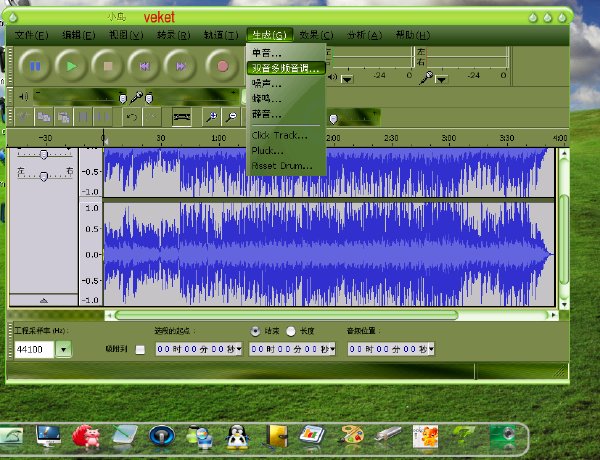The width and height of the screenshot is (600, 460).
Task: Open the selection start time format dropdown
Action: pos(239,349)
